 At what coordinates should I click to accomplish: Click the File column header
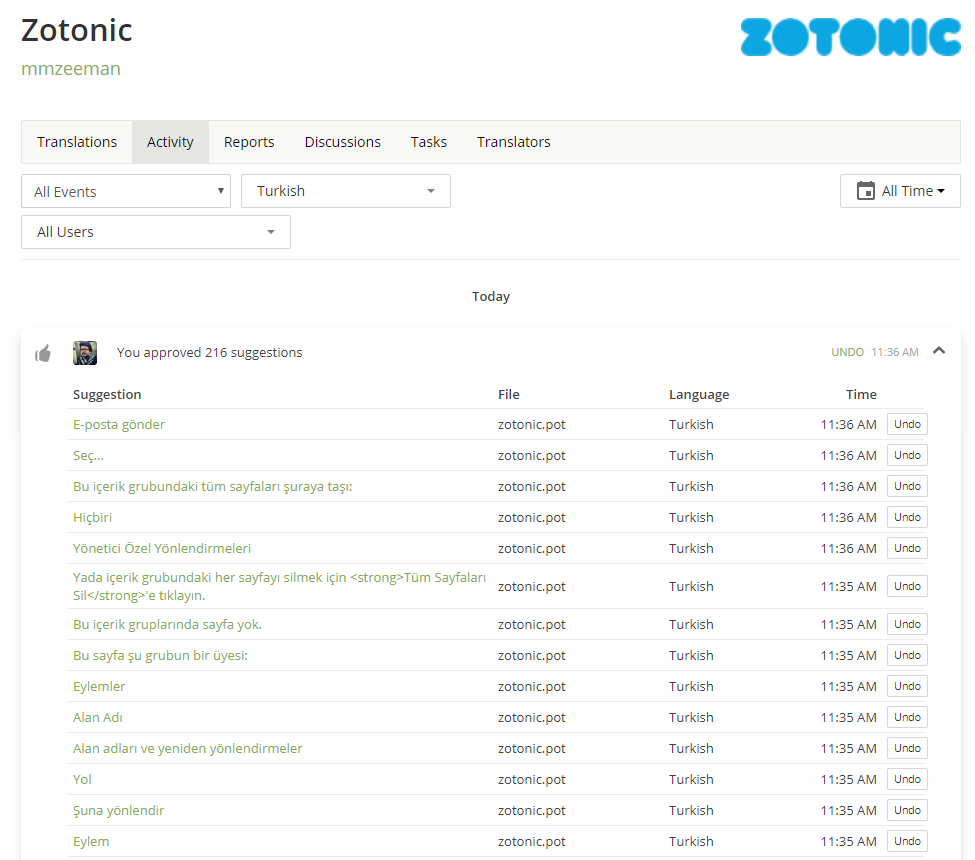[x=509, y=394]
